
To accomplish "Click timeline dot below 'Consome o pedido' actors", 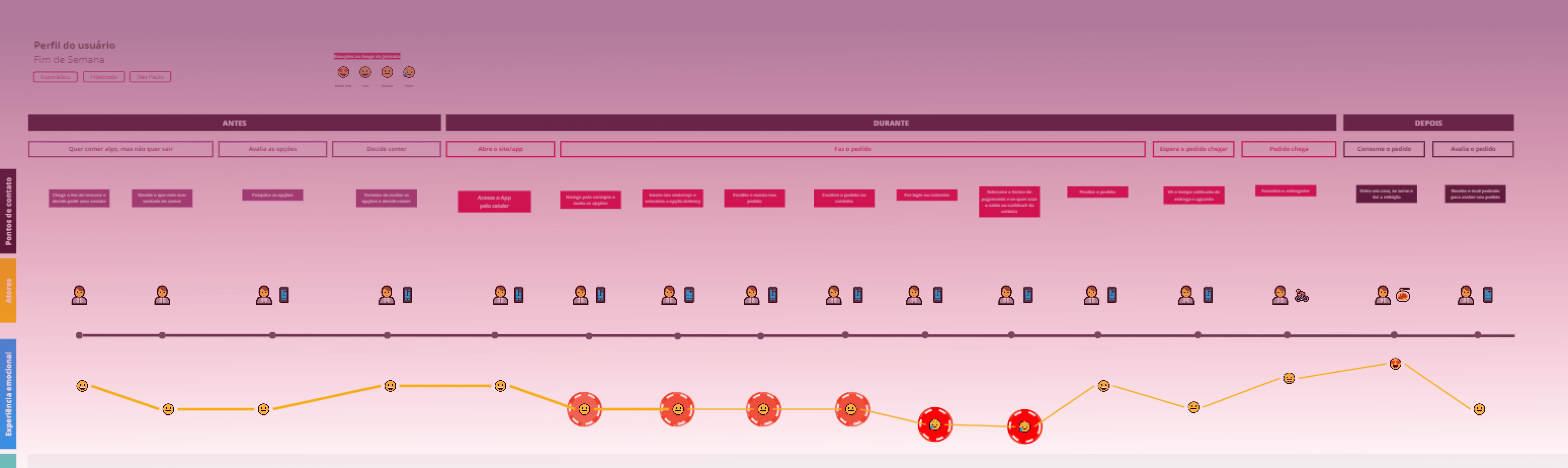I will [1394, 335].
